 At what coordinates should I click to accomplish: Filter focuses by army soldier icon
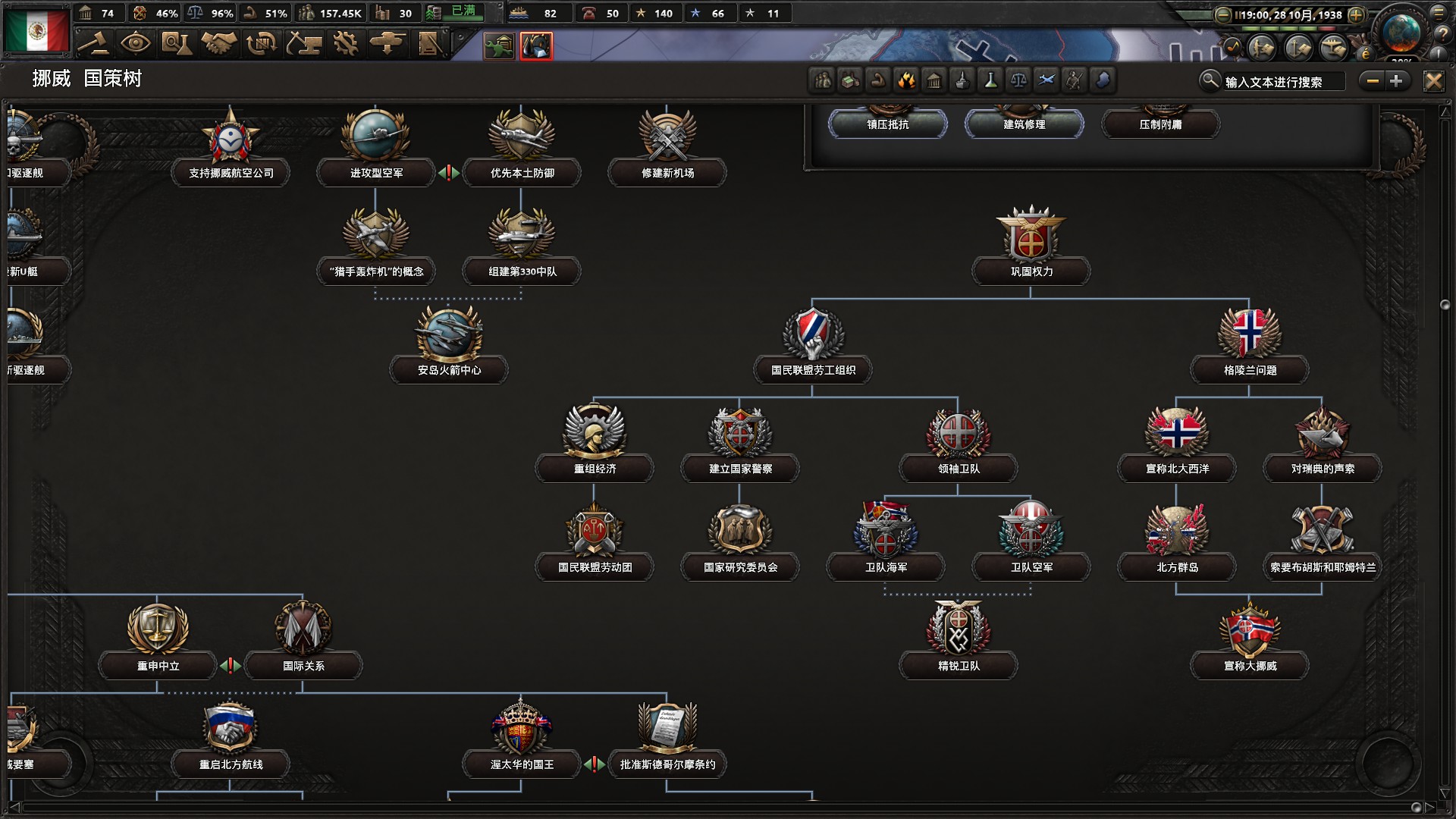[1075, 80]
